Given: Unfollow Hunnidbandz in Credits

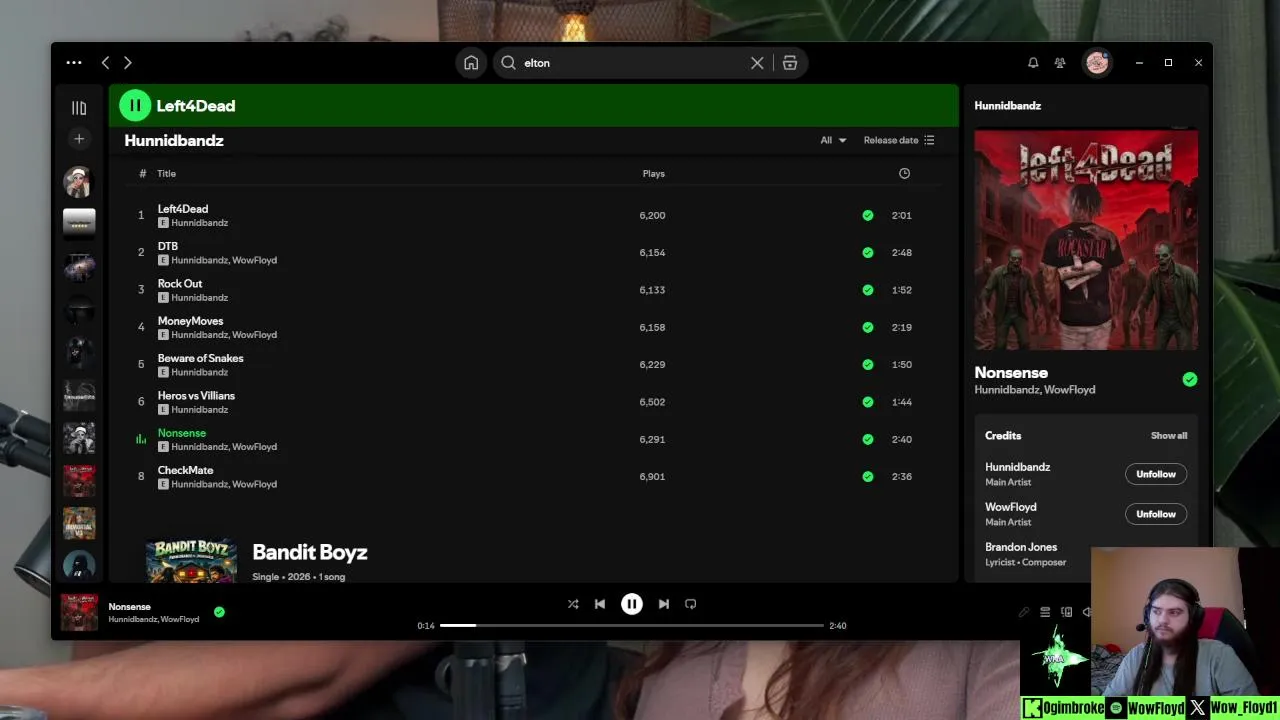Looking at the screenshot, I should tap(1156, 474).
